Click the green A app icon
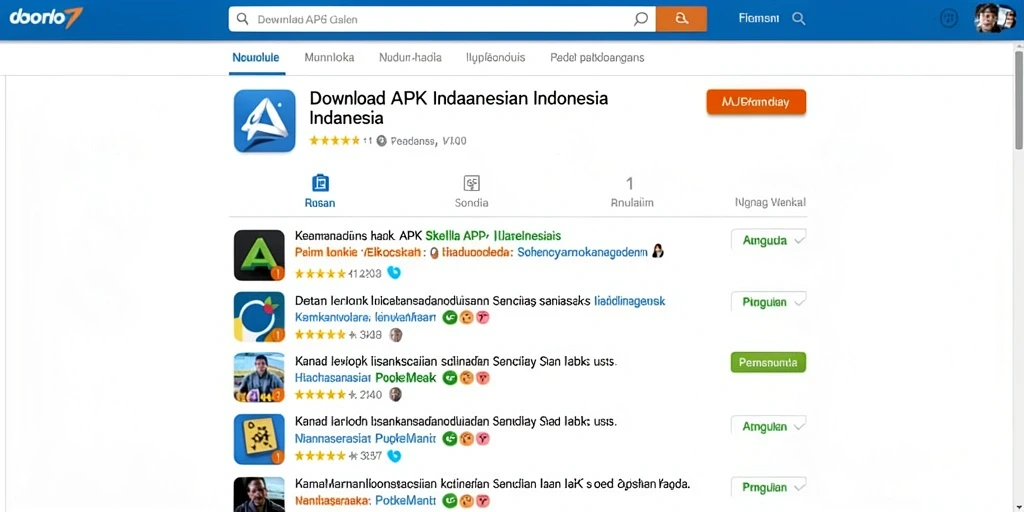This screenshot has height=512, width=1024. coord(259,255)
